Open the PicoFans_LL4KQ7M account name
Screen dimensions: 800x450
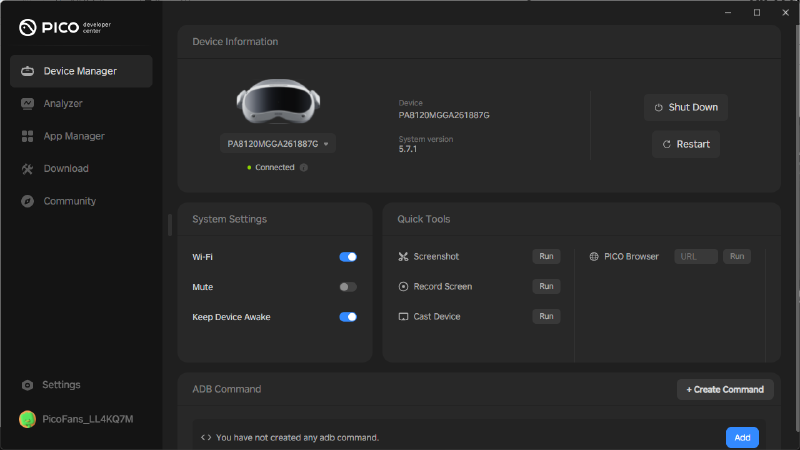pos(88,419)
